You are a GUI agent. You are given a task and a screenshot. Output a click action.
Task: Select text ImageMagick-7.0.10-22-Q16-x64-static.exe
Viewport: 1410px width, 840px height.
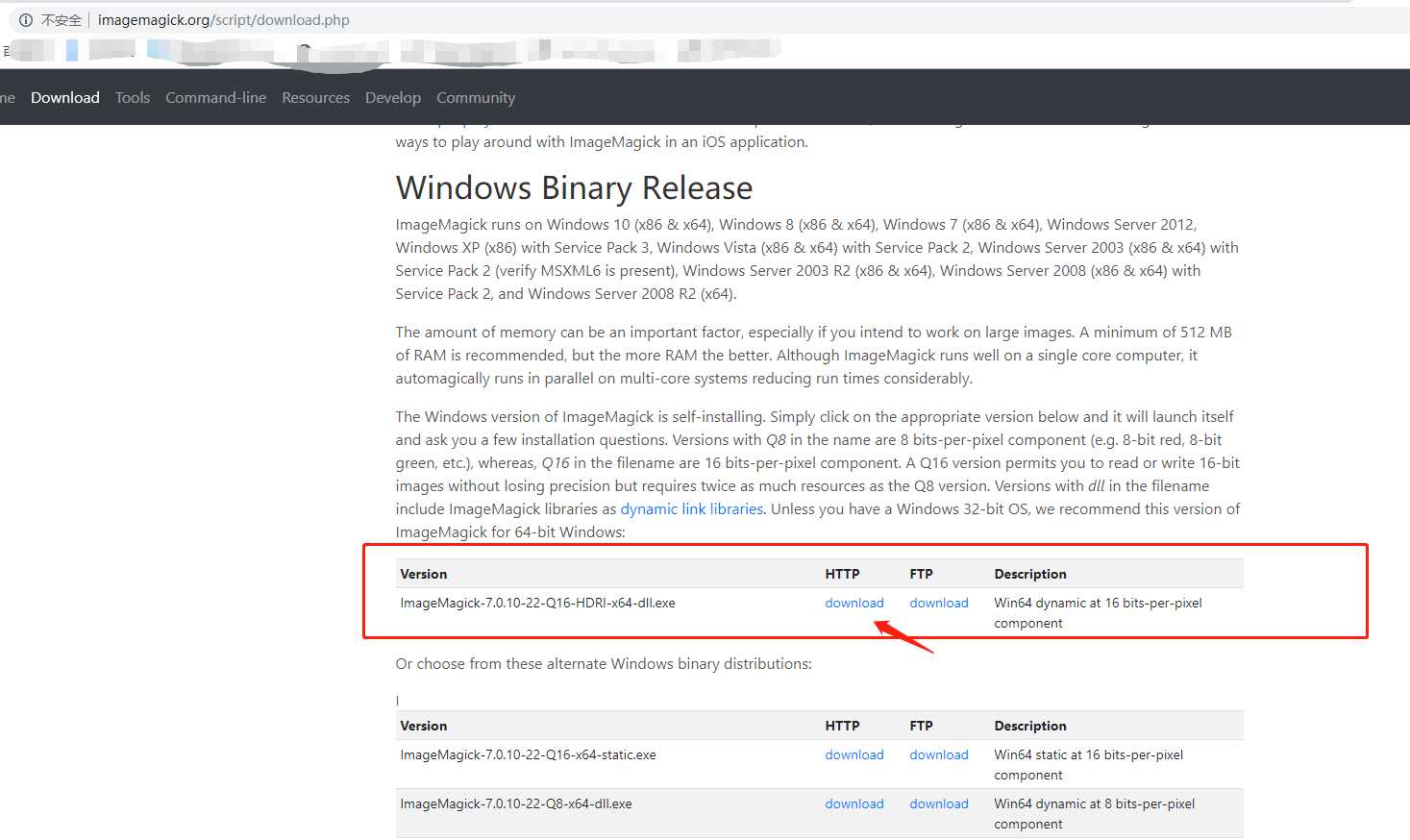point(528,755)
